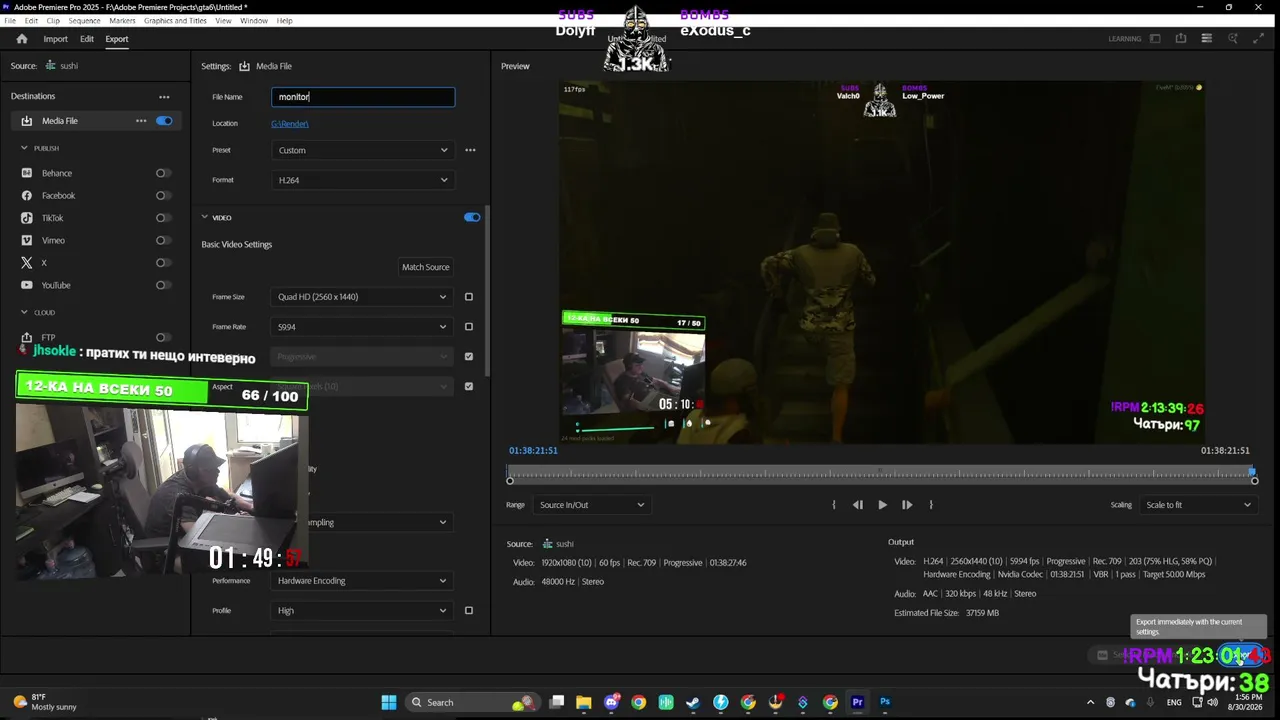Enable X publish toggle

(163, 263)
